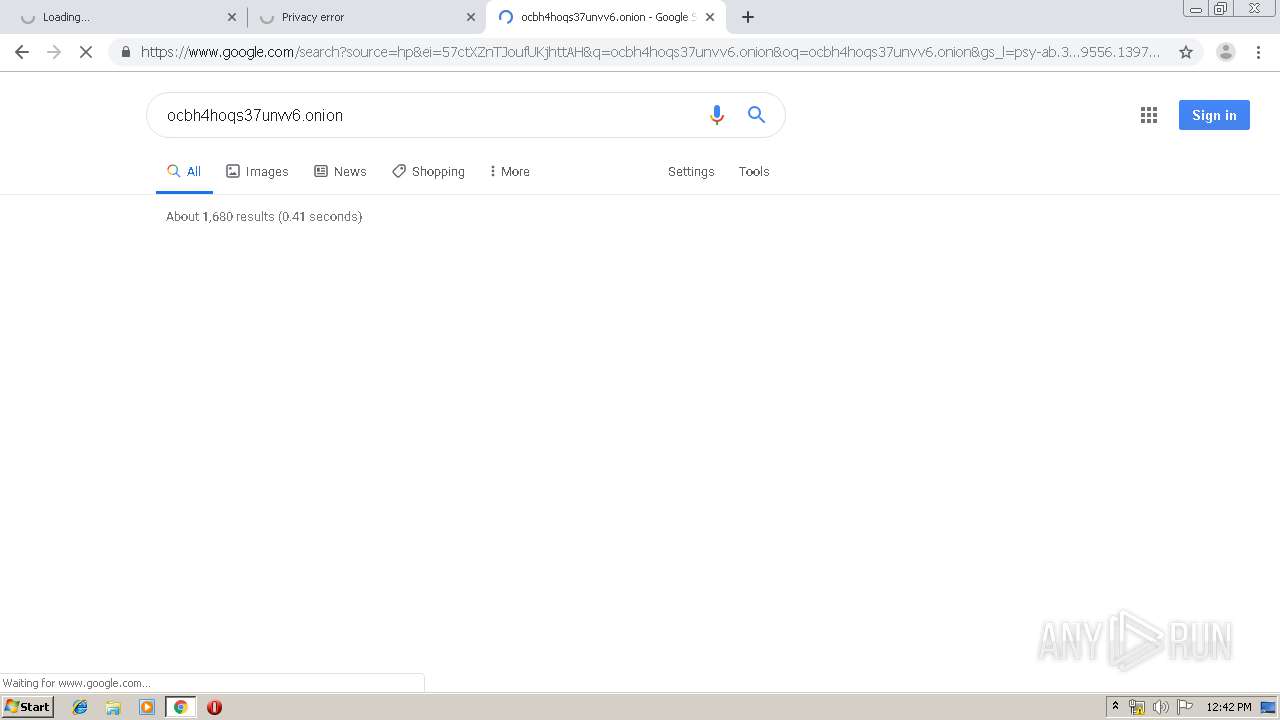Image resolution: width=1280 pixels, height=720 pixels.
Task: Switch to the Privacy error tab
Action: pos(365,17)
